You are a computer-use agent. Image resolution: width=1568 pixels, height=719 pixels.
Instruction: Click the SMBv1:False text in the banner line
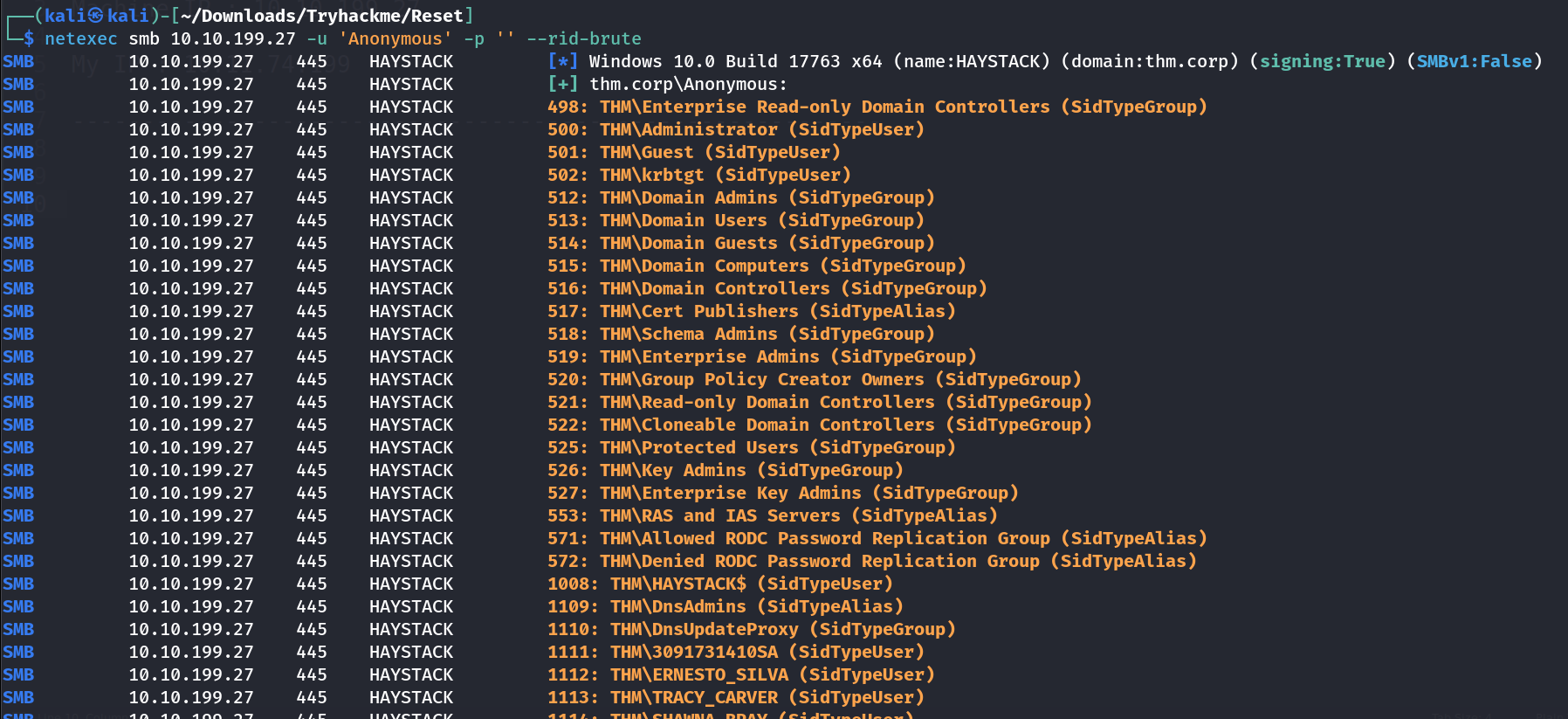[x=1474, y=61]
